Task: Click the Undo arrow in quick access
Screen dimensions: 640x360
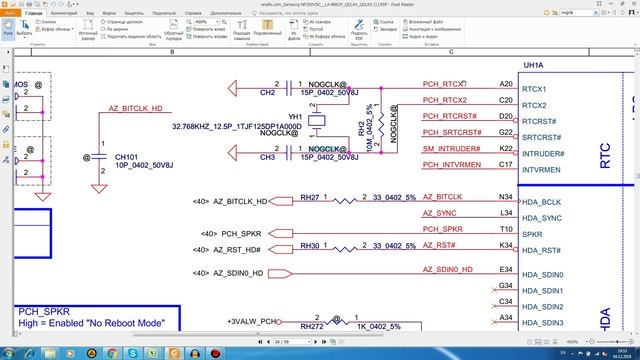Action: click(53, 4)
